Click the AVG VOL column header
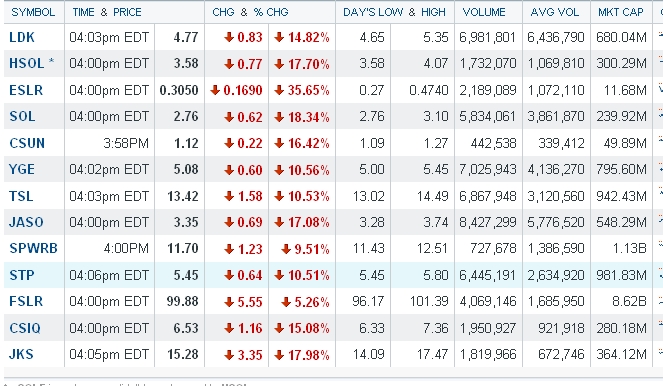The height and width of the screenshot is (386, 663). click(554, 12)
